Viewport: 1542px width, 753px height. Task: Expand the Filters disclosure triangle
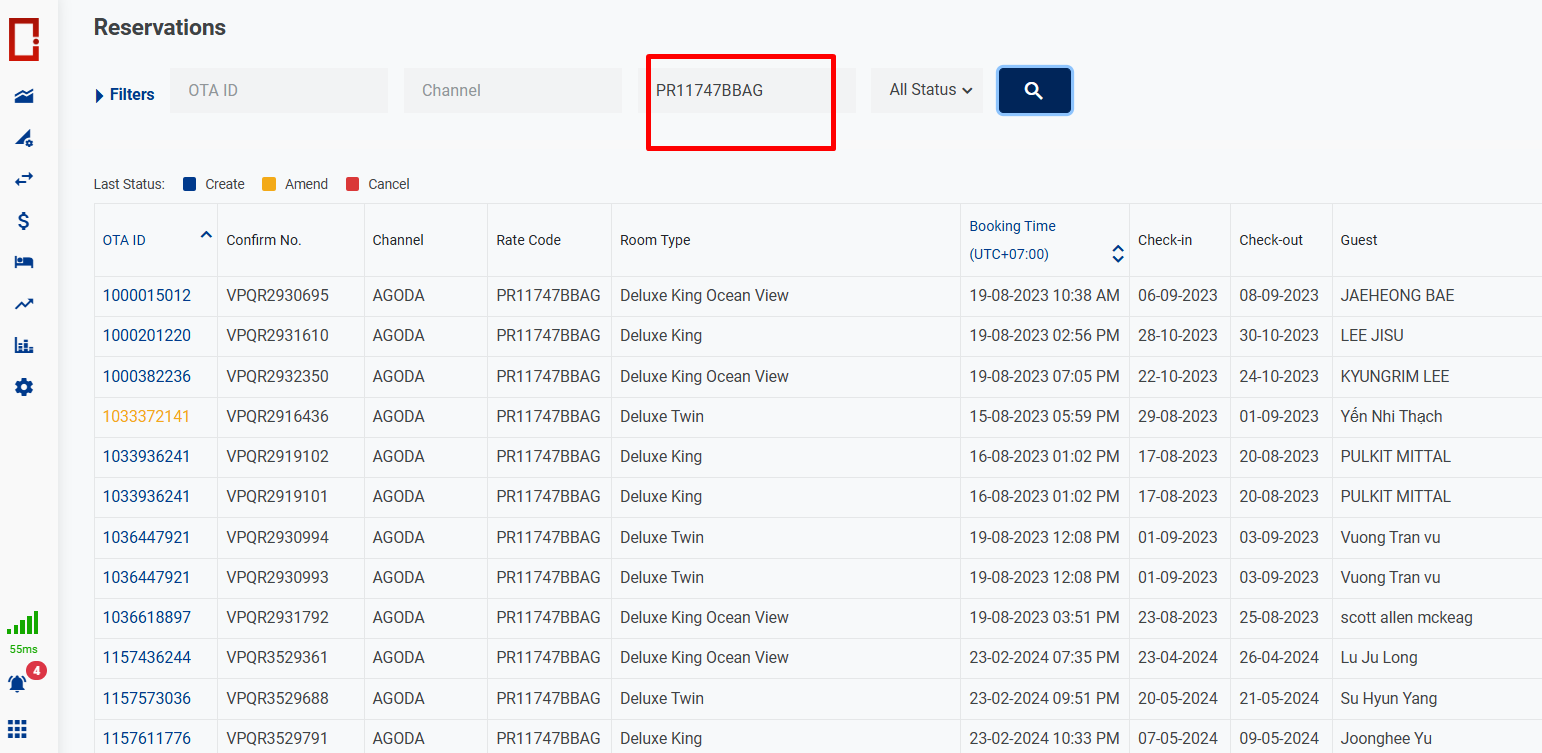coord(99,96)
